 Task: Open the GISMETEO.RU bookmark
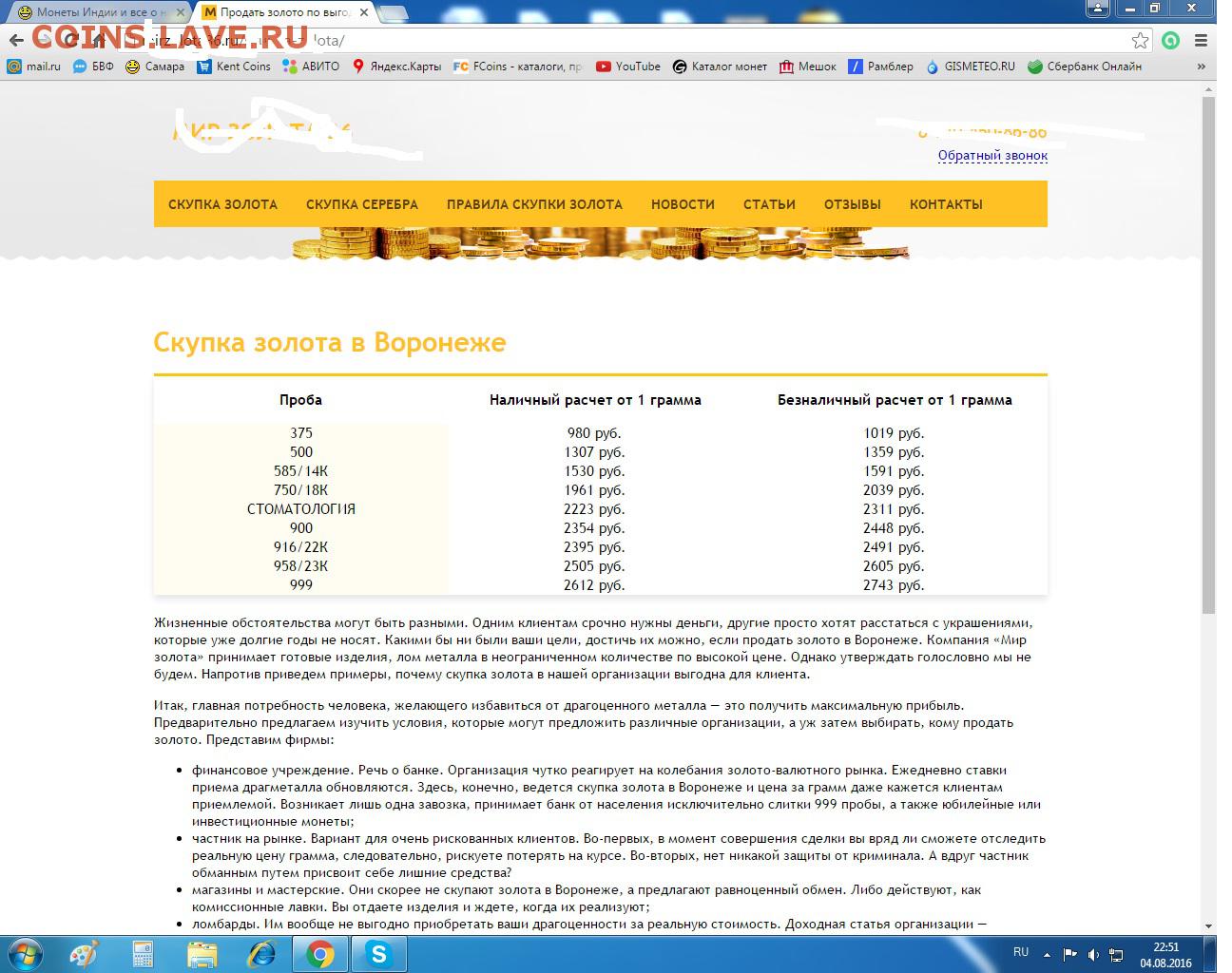click(970, 67)
